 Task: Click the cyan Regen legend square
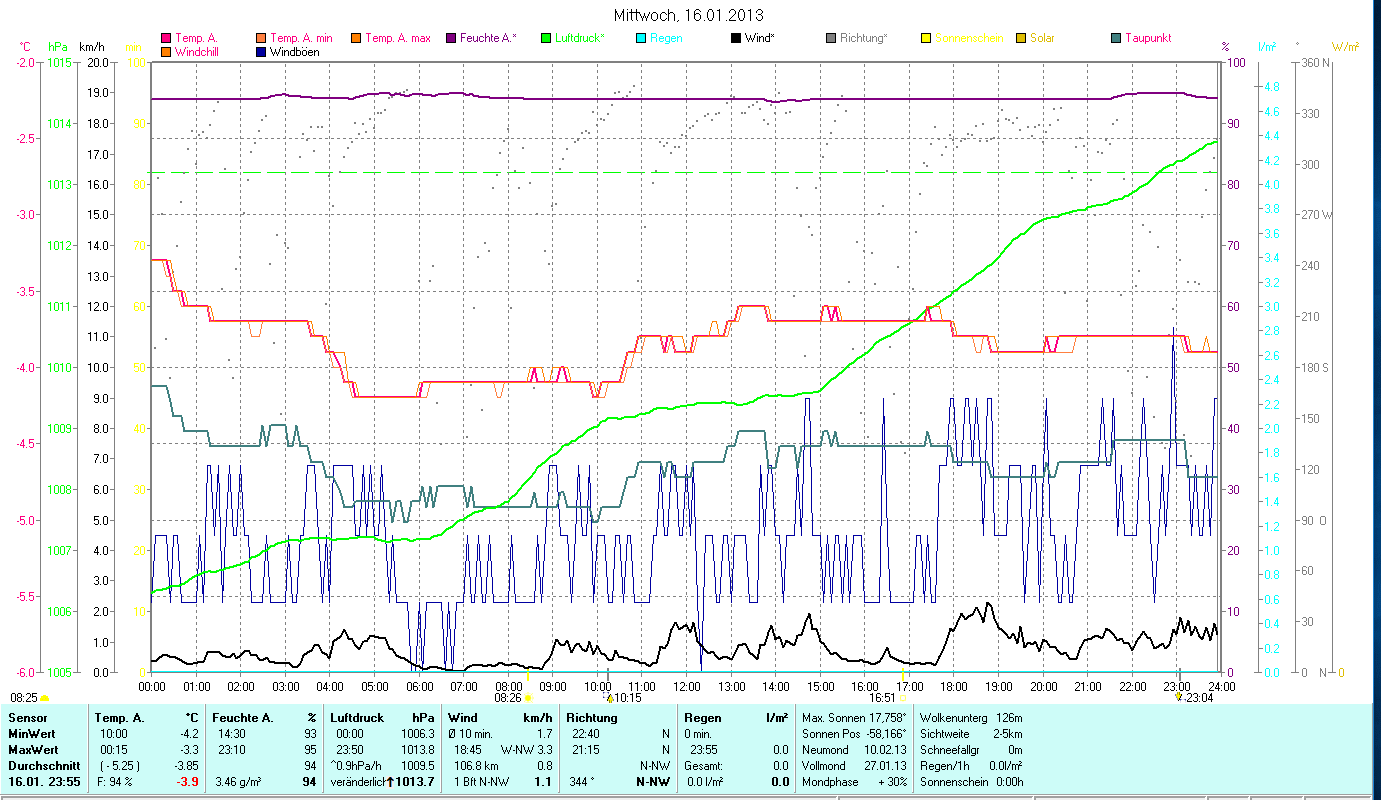click(x=641, y=39)
